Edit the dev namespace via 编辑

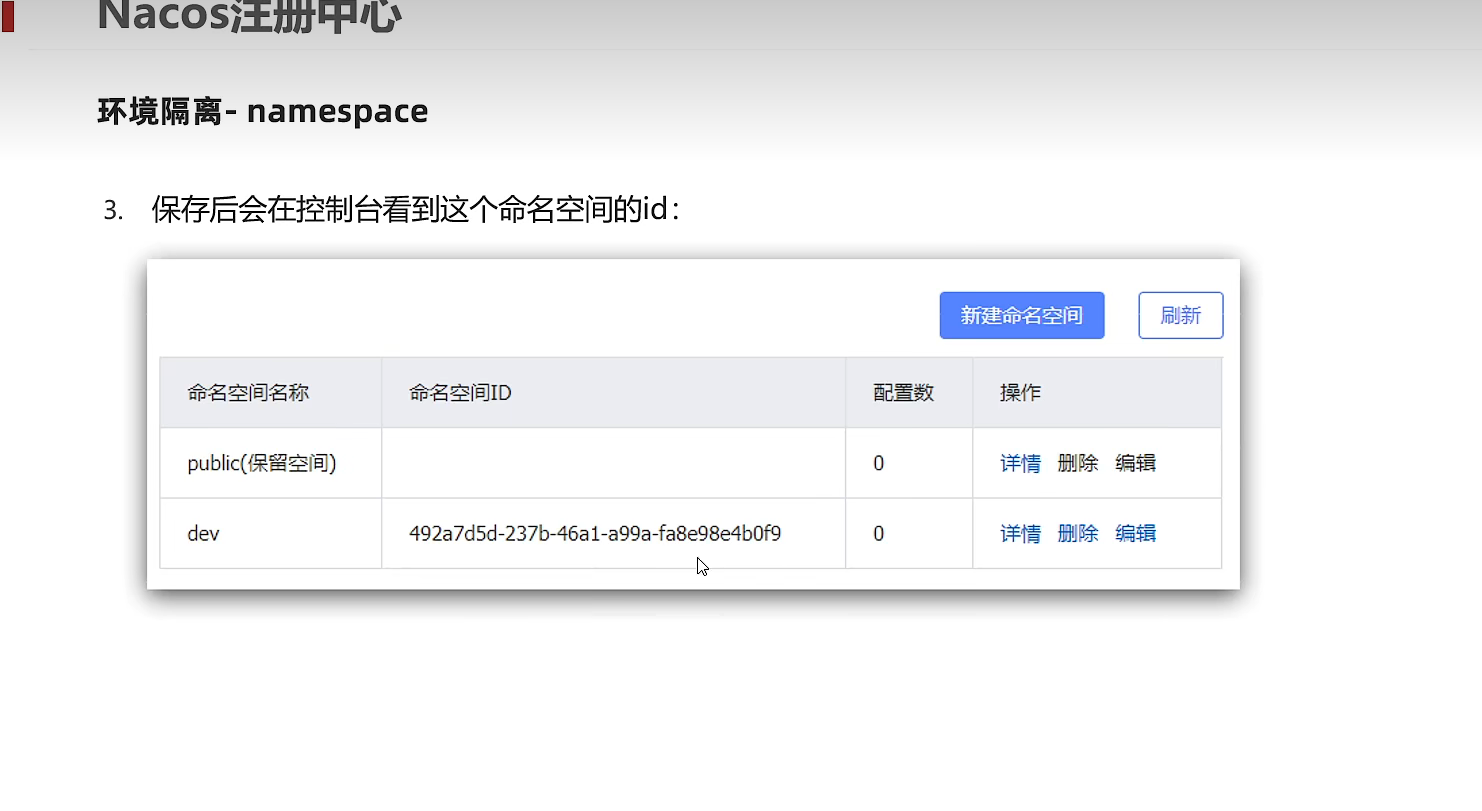[x=1135, y=534]
